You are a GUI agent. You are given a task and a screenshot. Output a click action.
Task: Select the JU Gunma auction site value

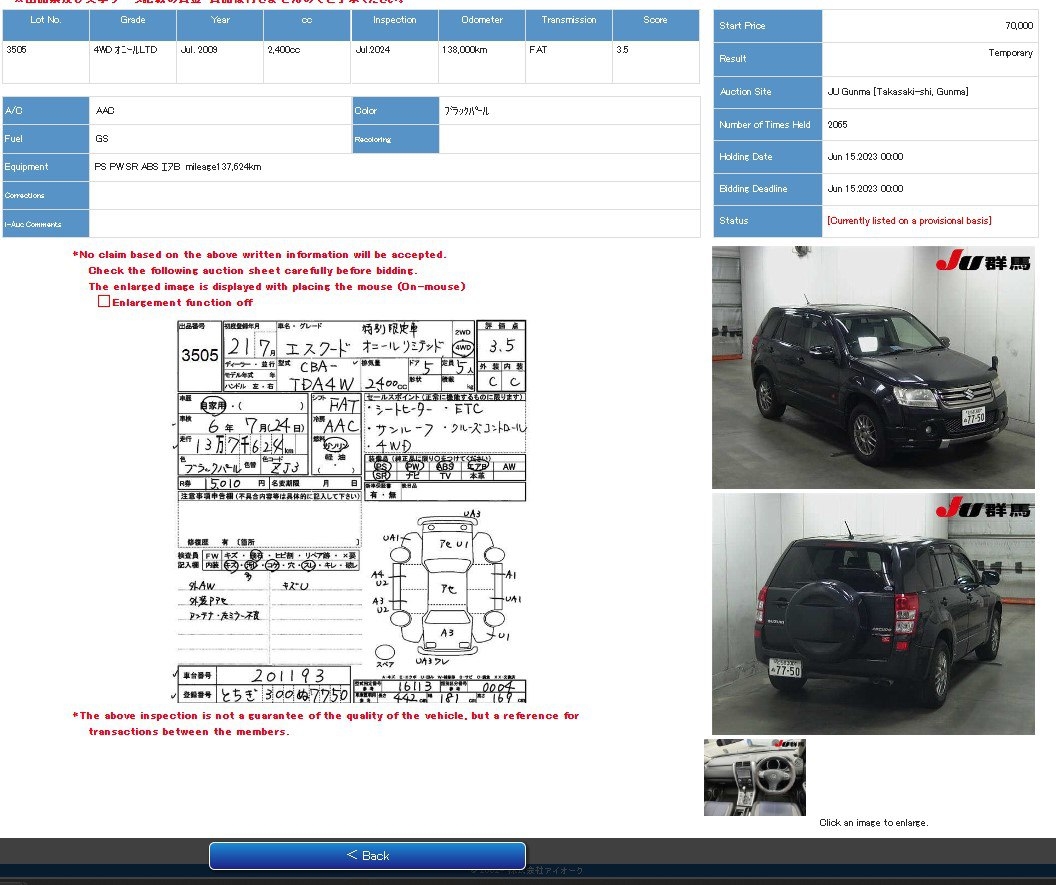897,92
